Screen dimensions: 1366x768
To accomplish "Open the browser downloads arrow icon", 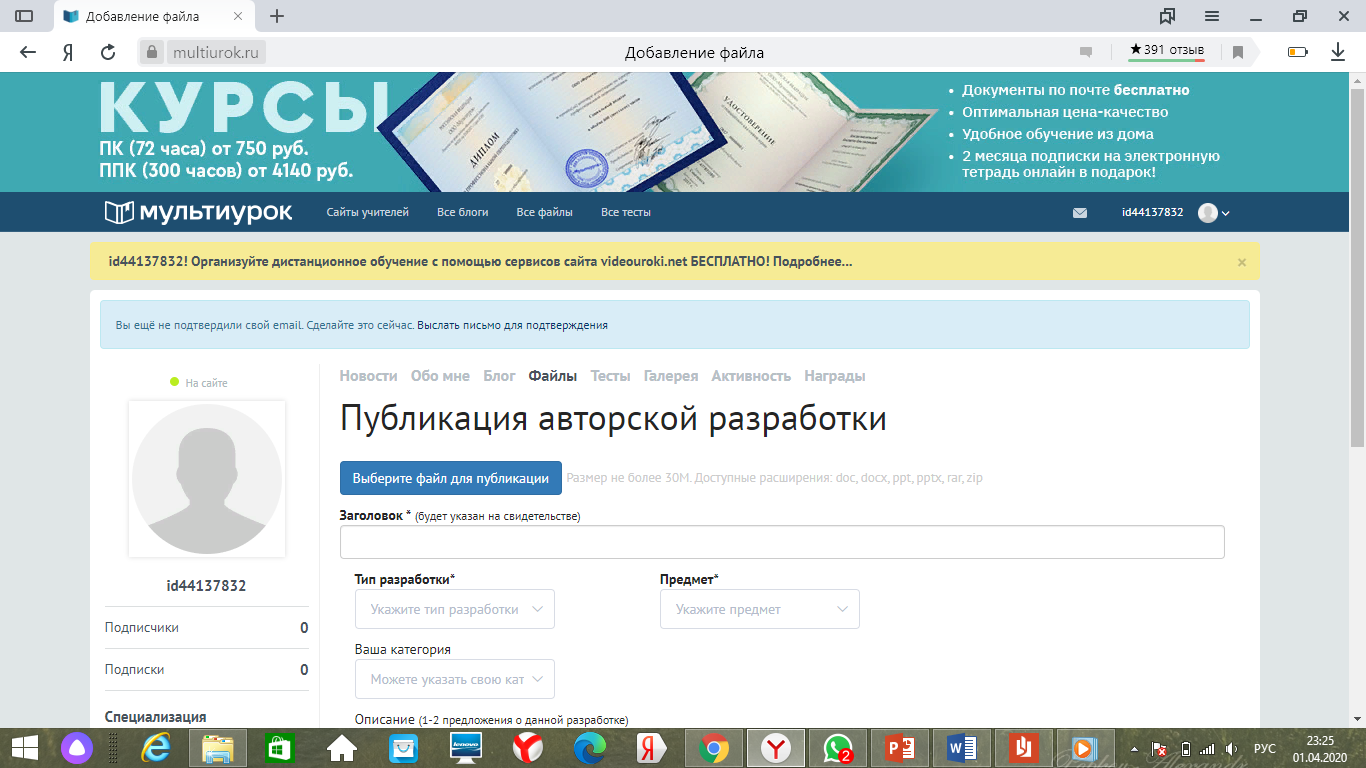I will 1338,52.
